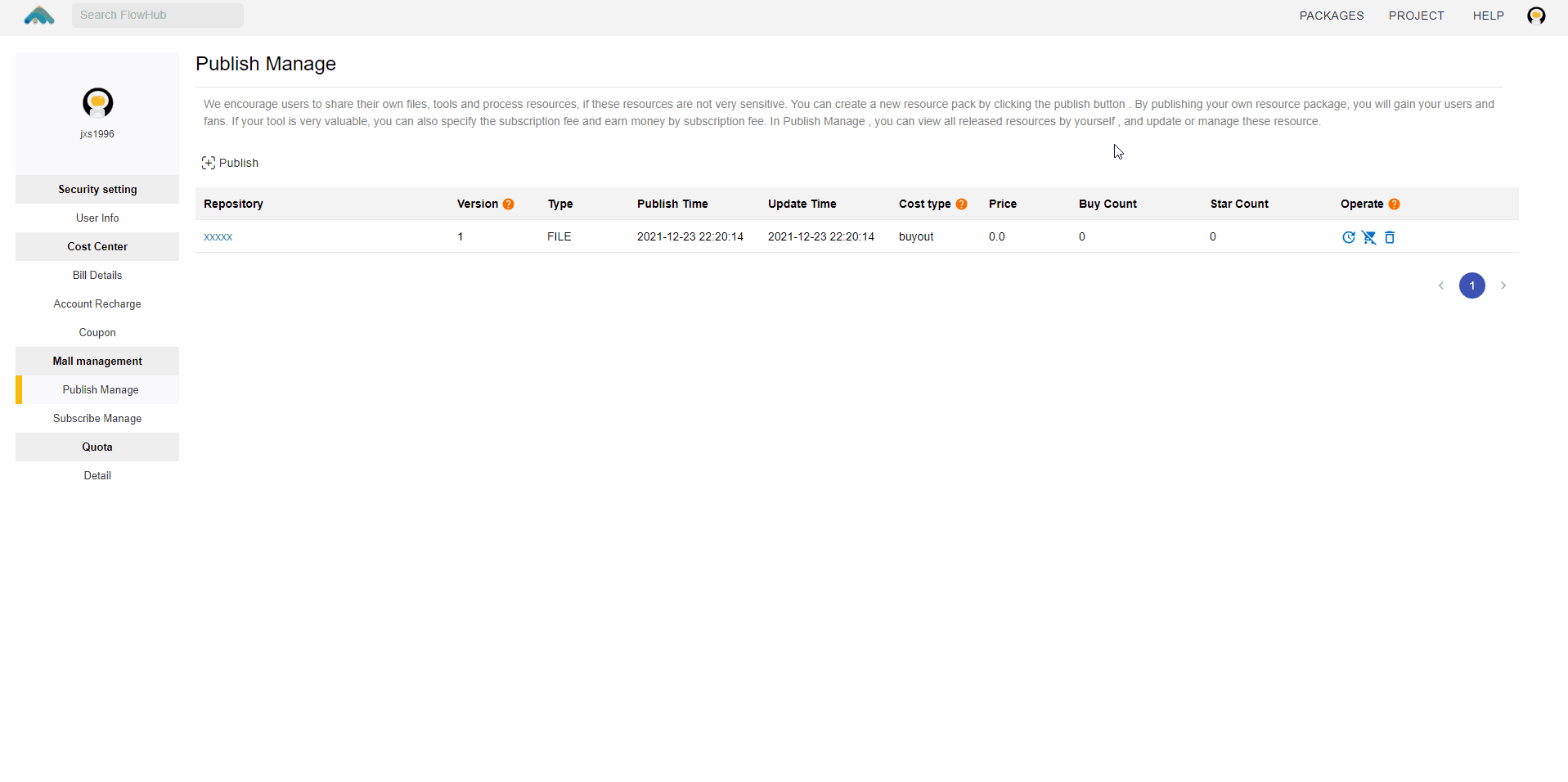Screen dimensions: 1568x782
Task: Click the Buy Count column header
Action: click(1107, 204)
